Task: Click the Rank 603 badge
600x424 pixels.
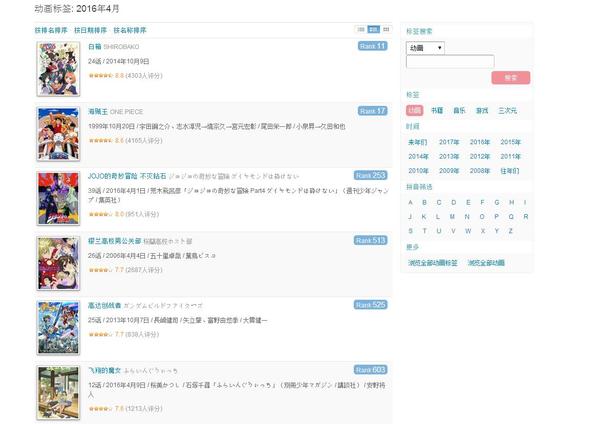Action: pos(370,370)
